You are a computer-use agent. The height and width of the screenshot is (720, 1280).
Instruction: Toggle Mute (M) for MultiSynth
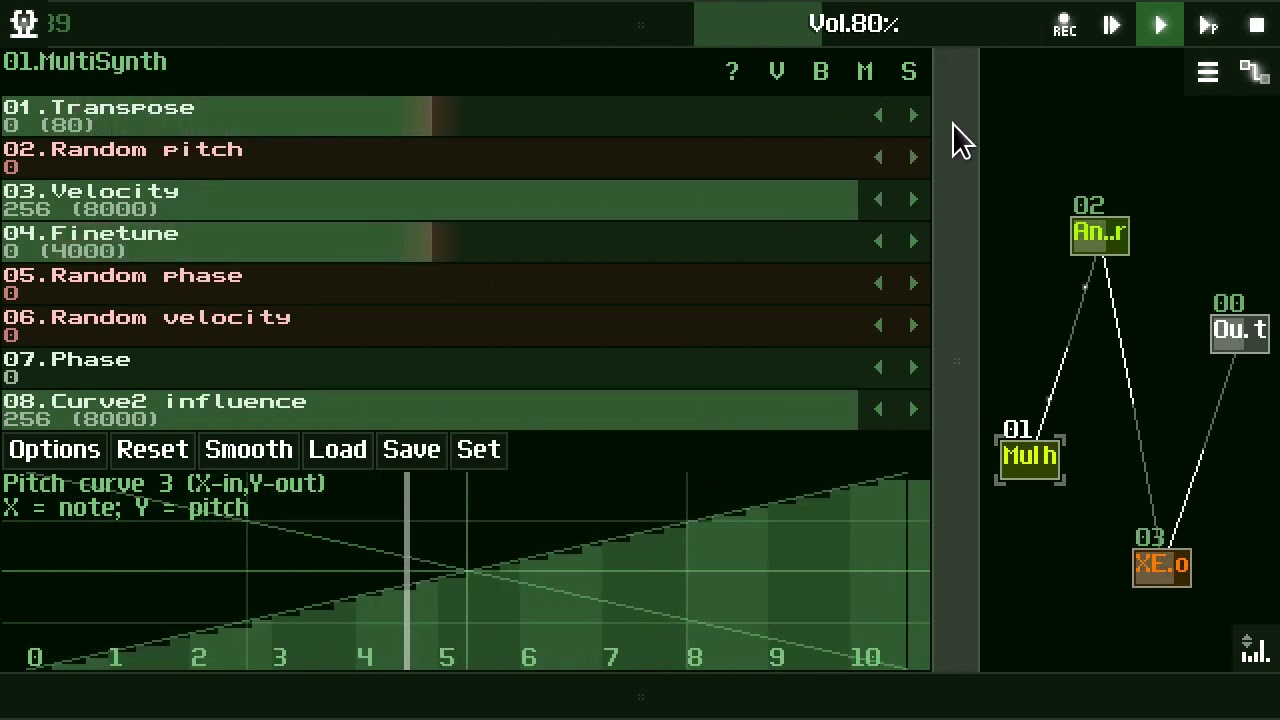864,72
